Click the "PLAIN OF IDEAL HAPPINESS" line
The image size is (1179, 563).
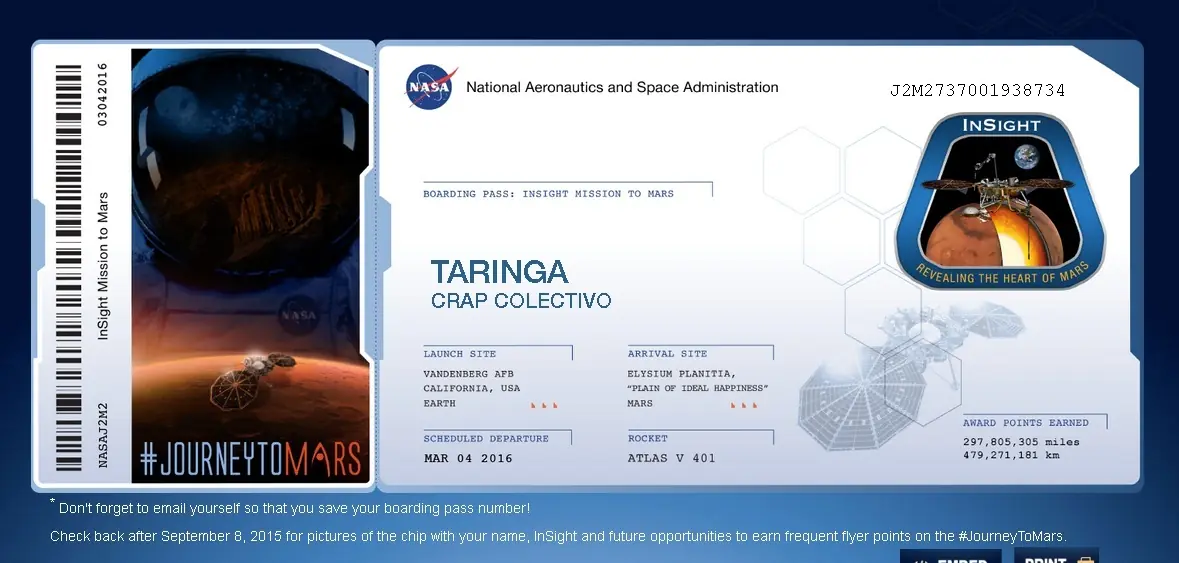(698, 389)
